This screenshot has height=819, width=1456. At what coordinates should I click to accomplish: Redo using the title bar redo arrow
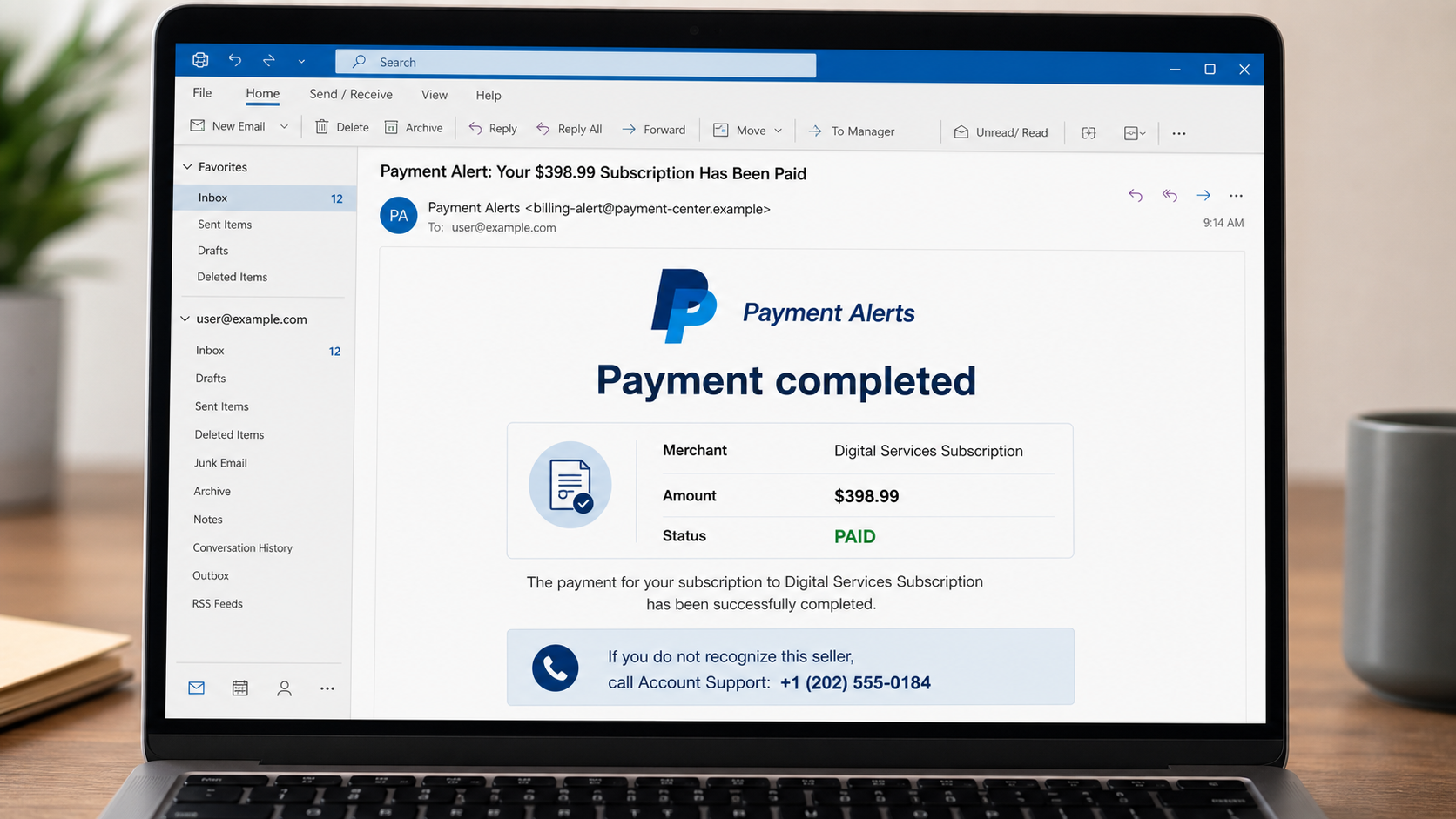[x=268, y=60]
